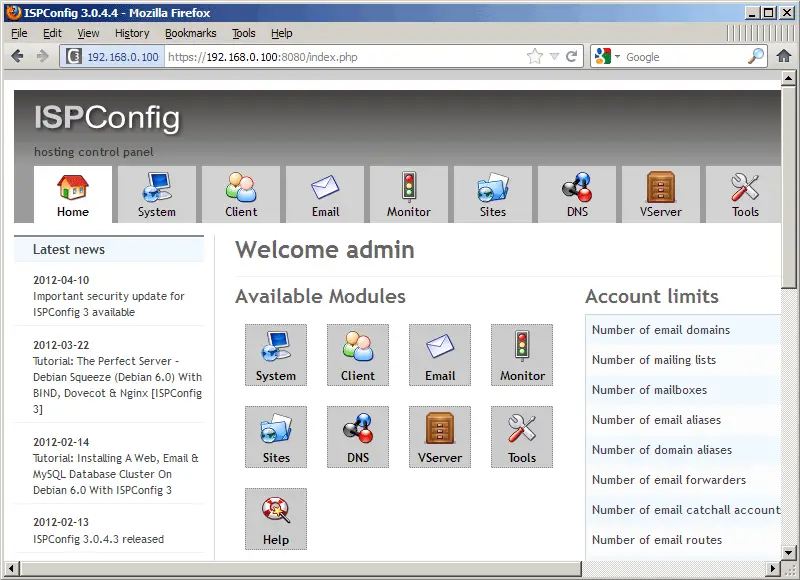800x580 pixels.
Task: Open URL history dropdown arrow
Action: [x=554, y=57]
